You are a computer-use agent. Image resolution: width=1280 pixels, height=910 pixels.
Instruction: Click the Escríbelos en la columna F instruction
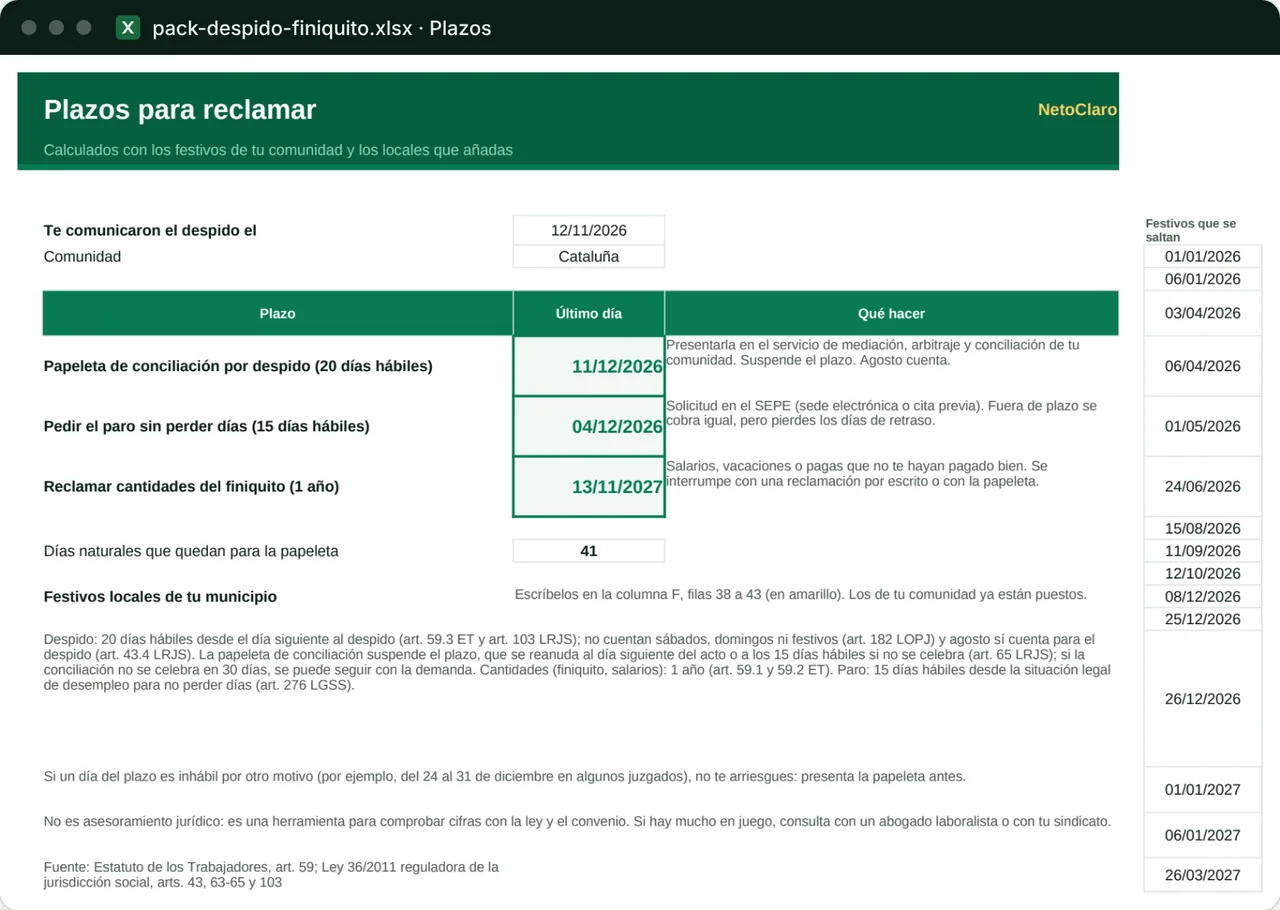point(800,594)
